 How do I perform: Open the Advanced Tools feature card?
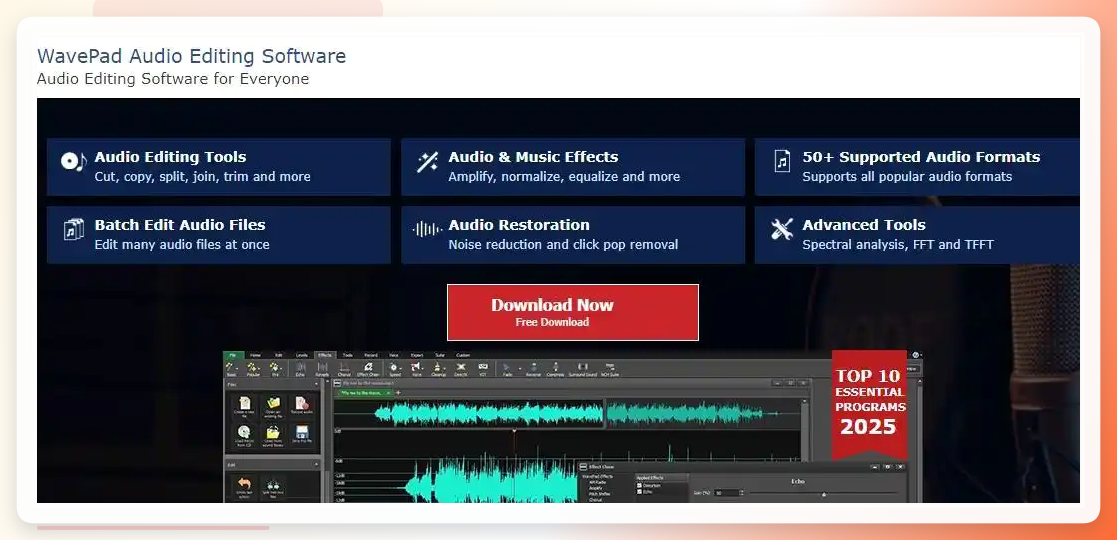917,235
